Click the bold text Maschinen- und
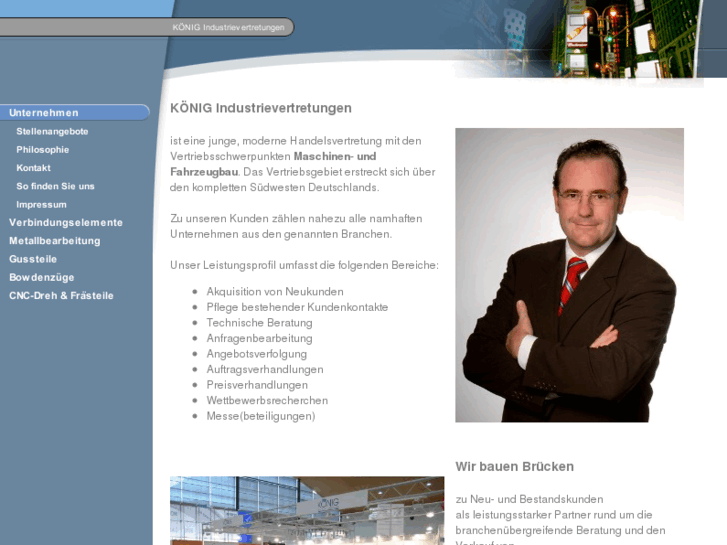 click(x=335, y=156)
